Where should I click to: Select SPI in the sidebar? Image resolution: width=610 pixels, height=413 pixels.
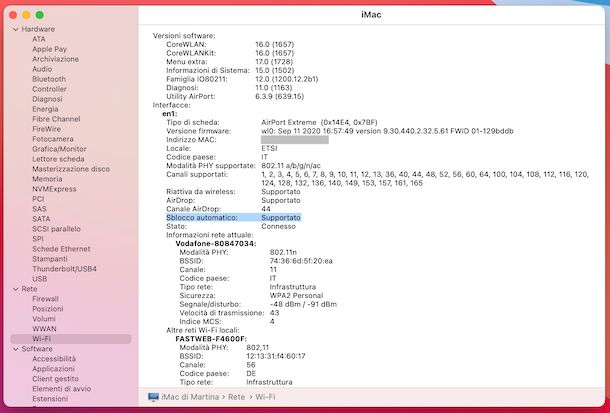tap(38, 239)
